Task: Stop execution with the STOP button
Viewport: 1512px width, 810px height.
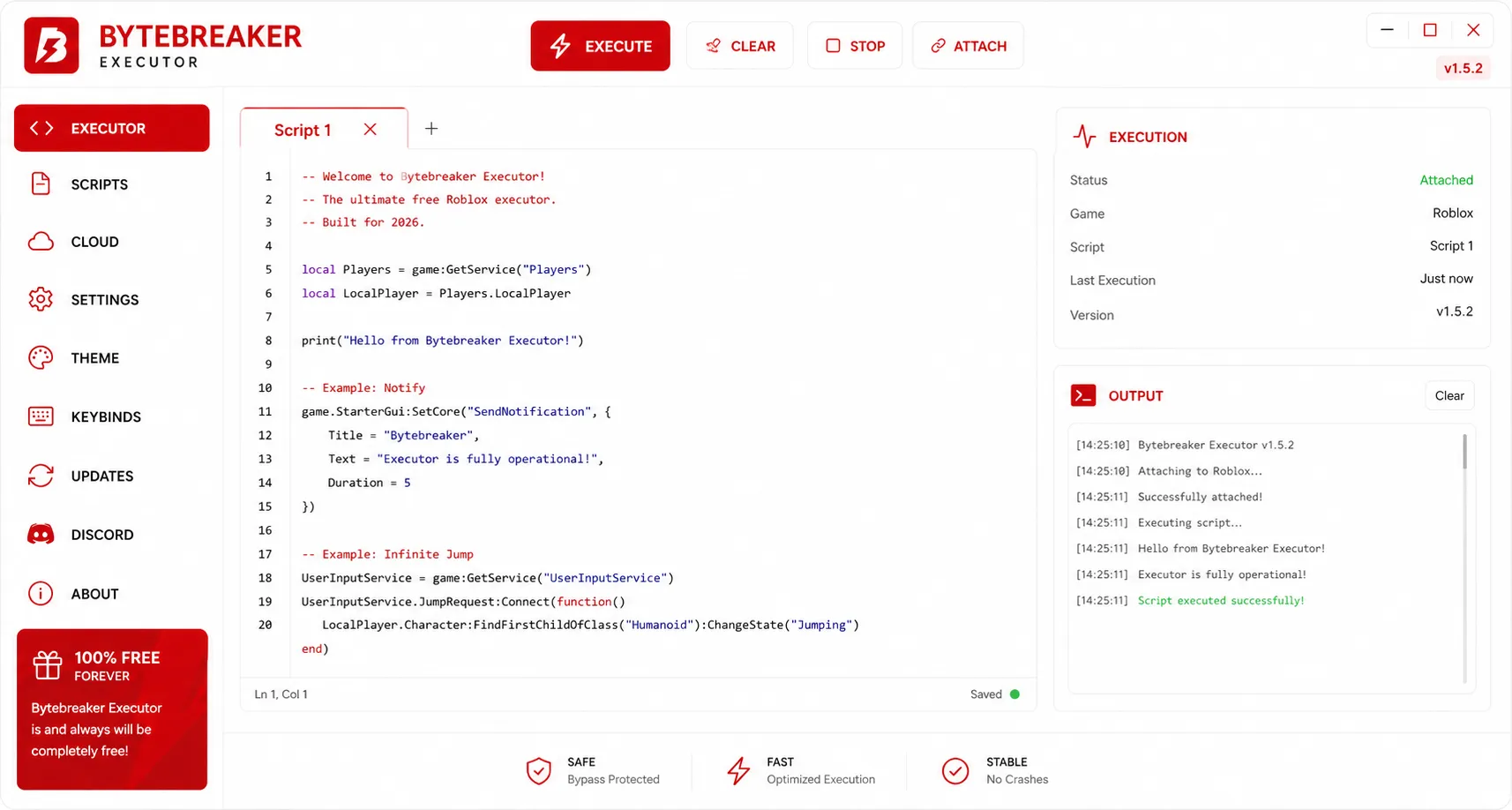Action: pyautogui.click(x=854, y=46)
